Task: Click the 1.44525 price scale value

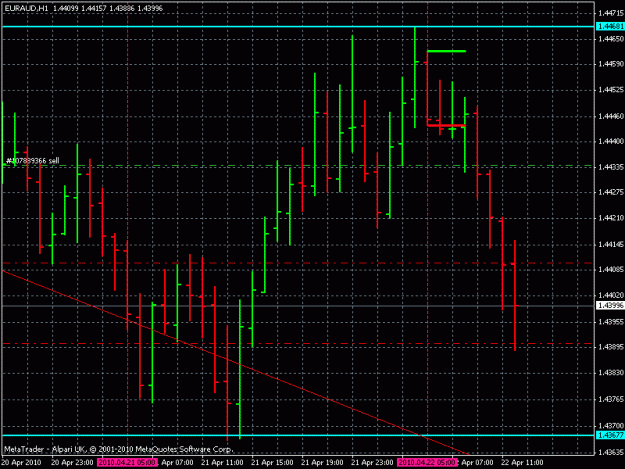Action: pyautogui.click(x=611, y=90)
